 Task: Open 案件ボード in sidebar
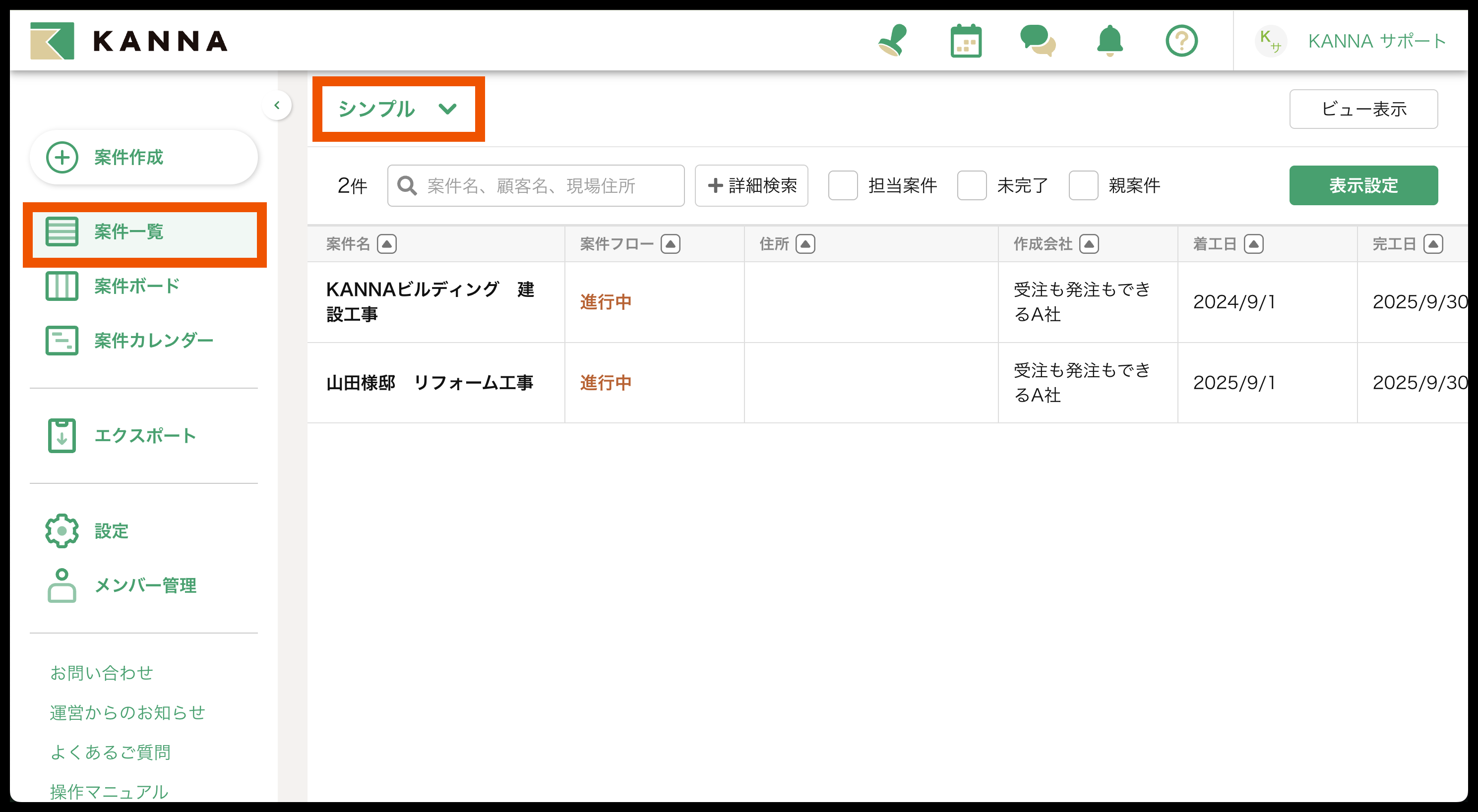[x=136, y=286]
